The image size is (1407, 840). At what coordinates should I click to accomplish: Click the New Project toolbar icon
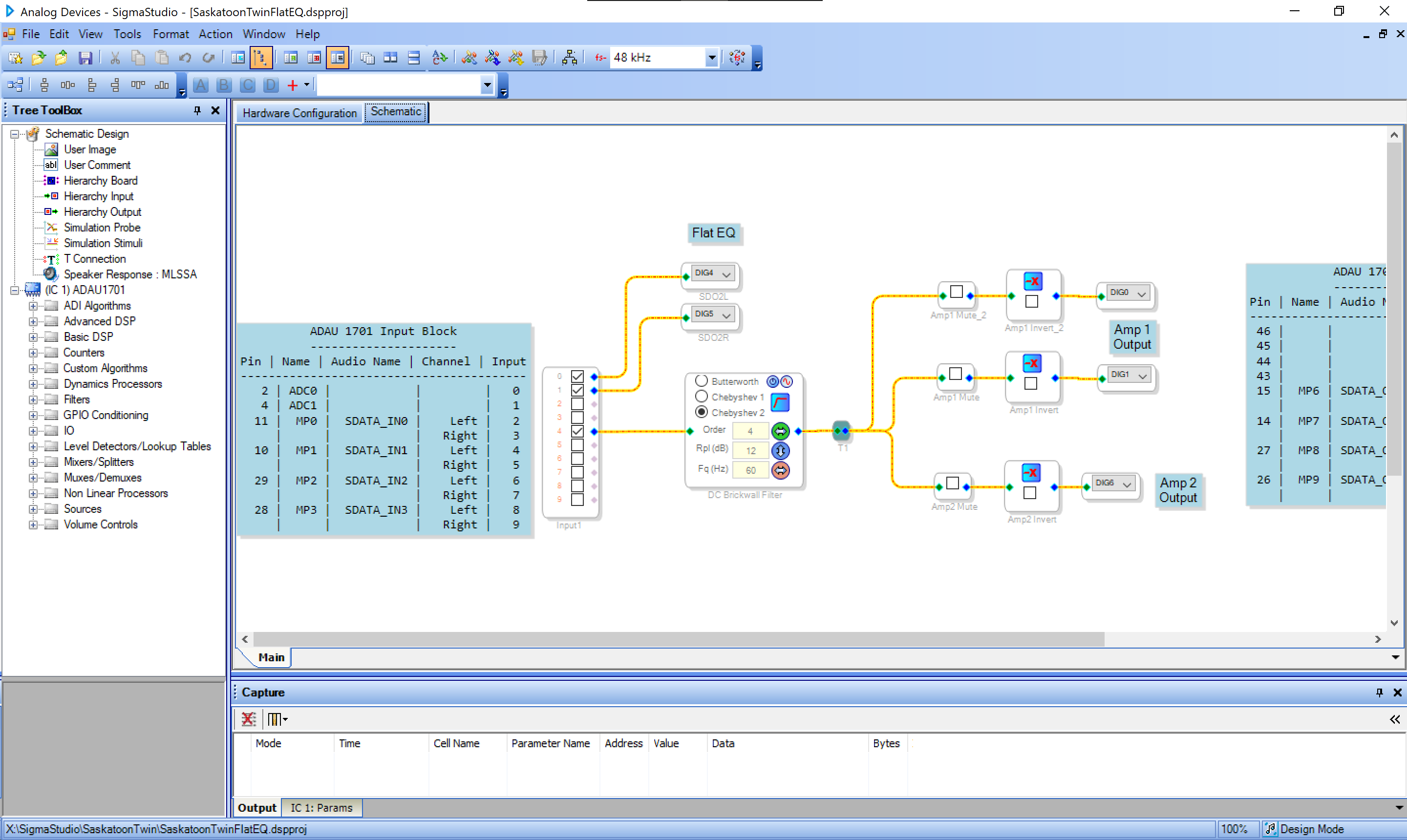(15, 58)
